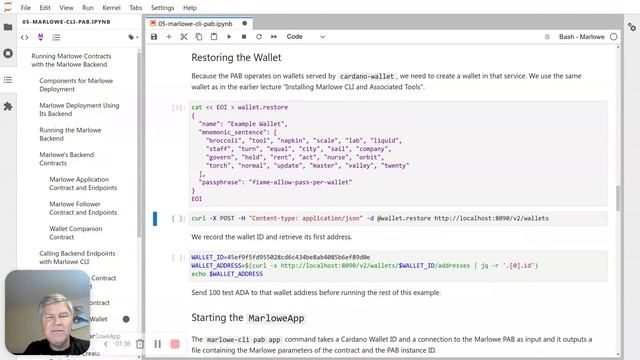The image size is (640, 360).
Task: Open the File Browser sidebar icon
Action: (8, 27)
